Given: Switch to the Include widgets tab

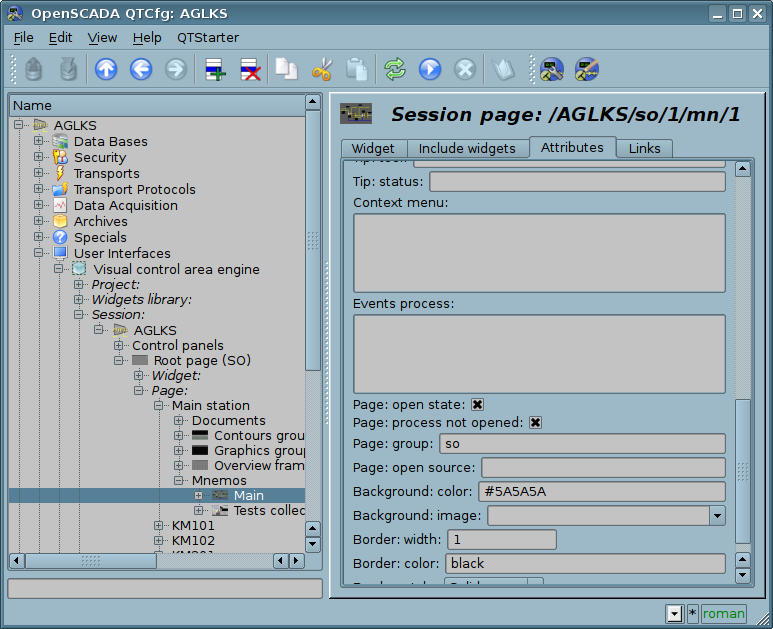Looking at the screenshot, I should coord(467,148).
